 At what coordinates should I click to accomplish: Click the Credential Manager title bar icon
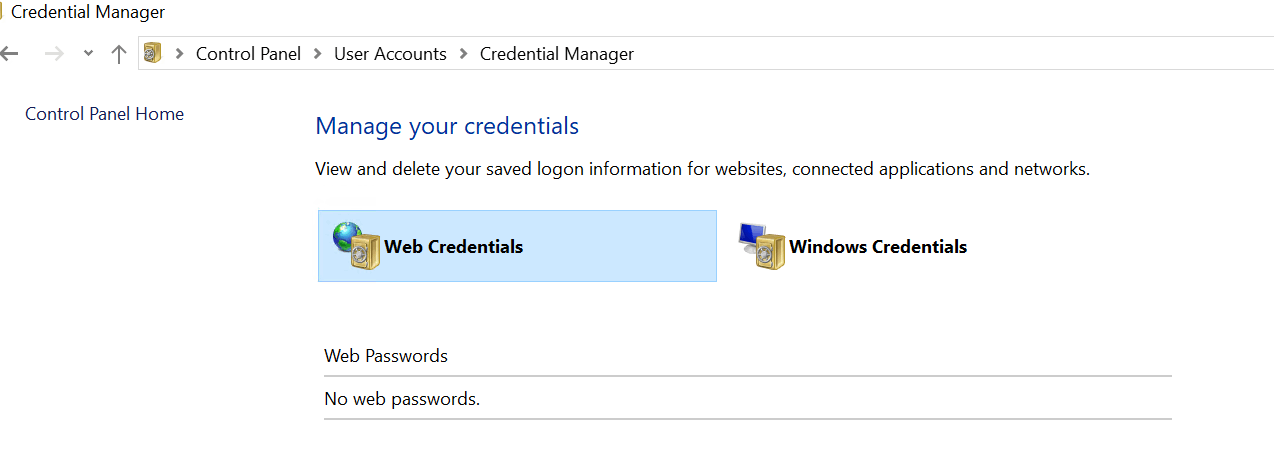click(2, 12)
